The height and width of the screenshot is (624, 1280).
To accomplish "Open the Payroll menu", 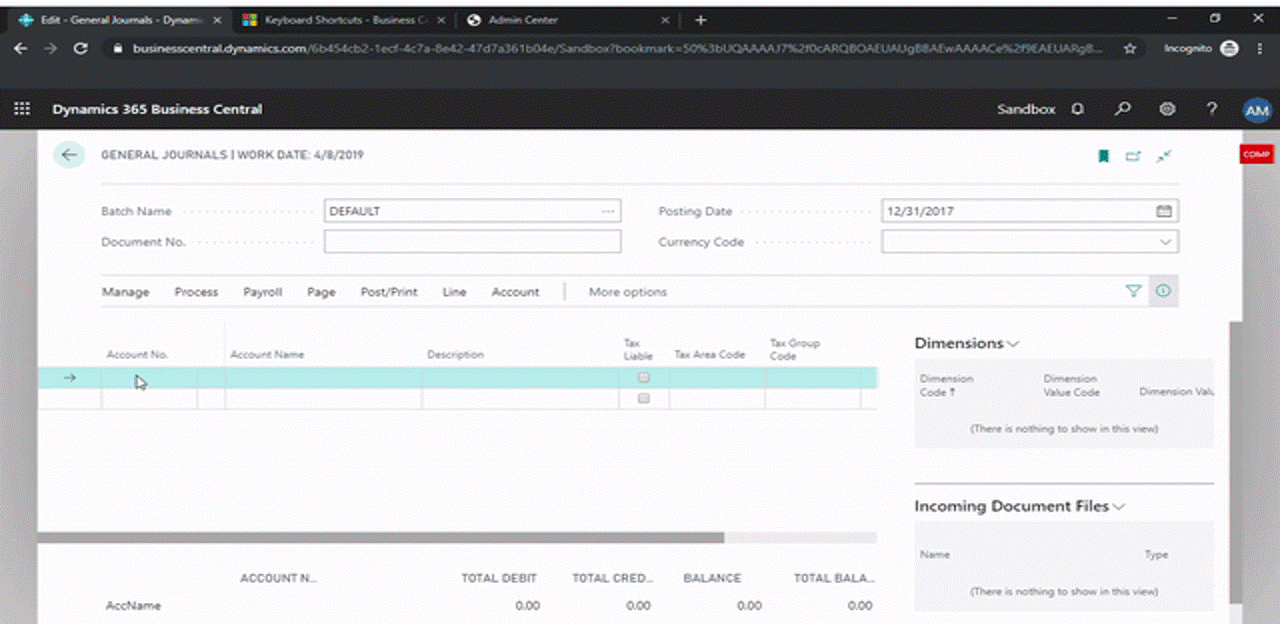I will [x=263, y=292].
